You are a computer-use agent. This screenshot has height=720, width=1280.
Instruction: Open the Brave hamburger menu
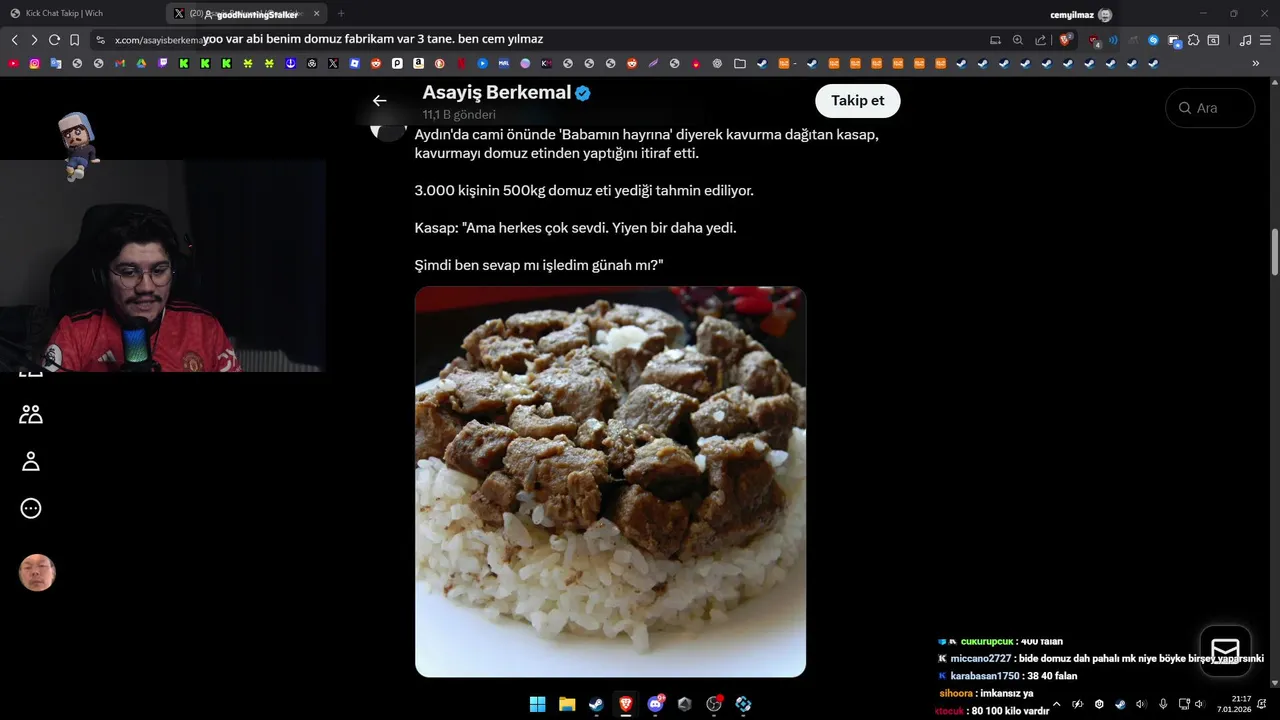(1266, 40)
